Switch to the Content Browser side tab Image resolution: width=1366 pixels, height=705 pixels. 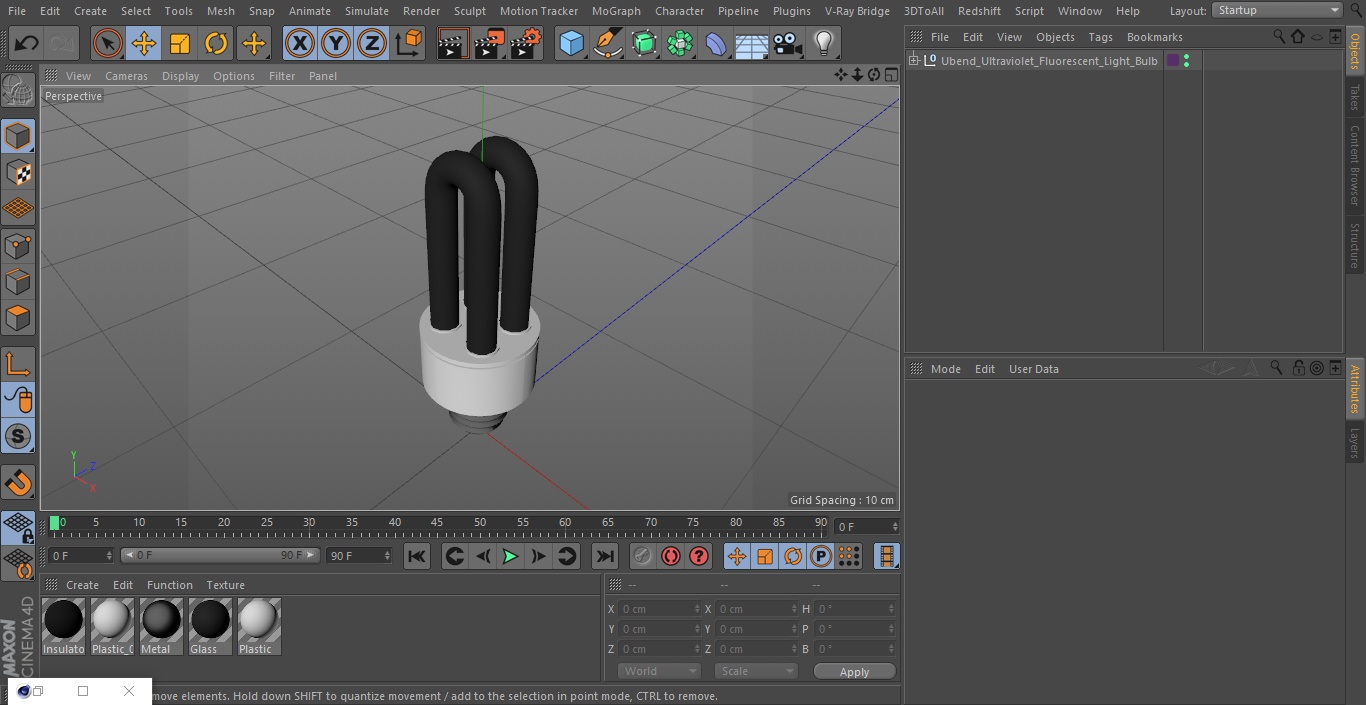tap(1355, 164)
